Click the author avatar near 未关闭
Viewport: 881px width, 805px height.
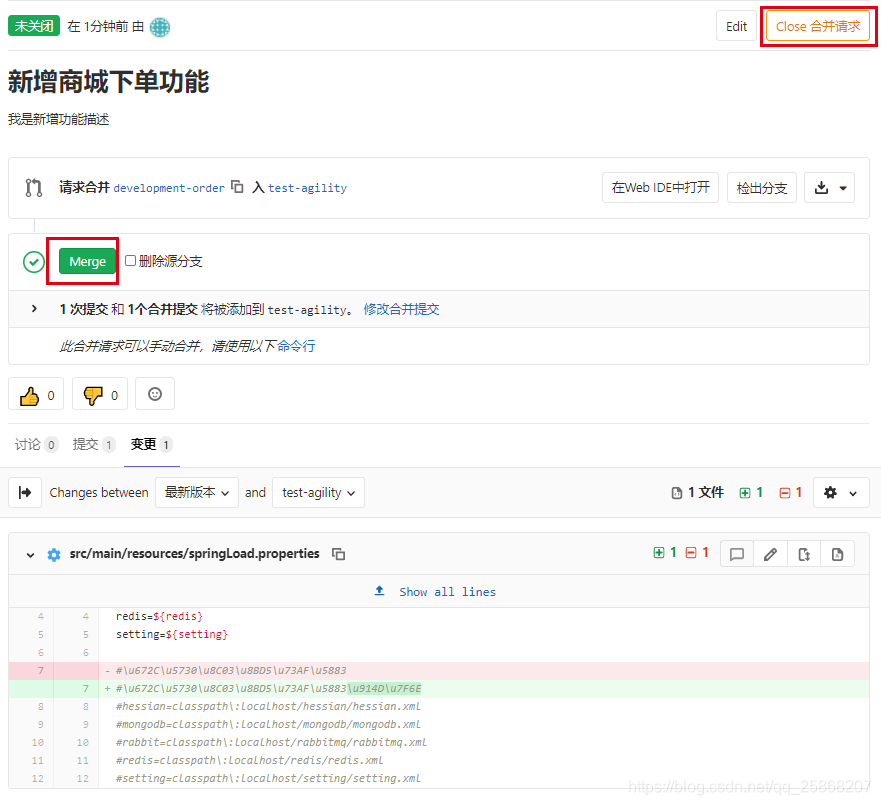(x=161, y=25)
